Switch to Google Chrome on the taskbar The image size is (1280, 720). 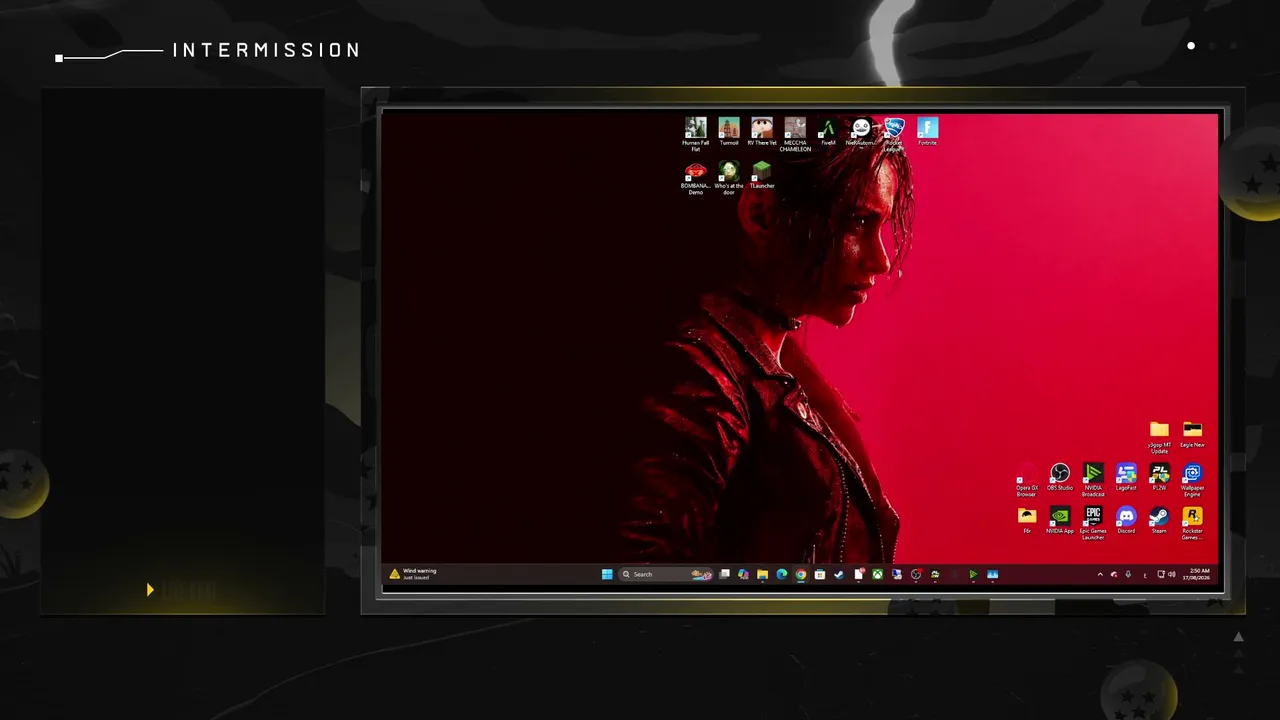tap(800, 574)
